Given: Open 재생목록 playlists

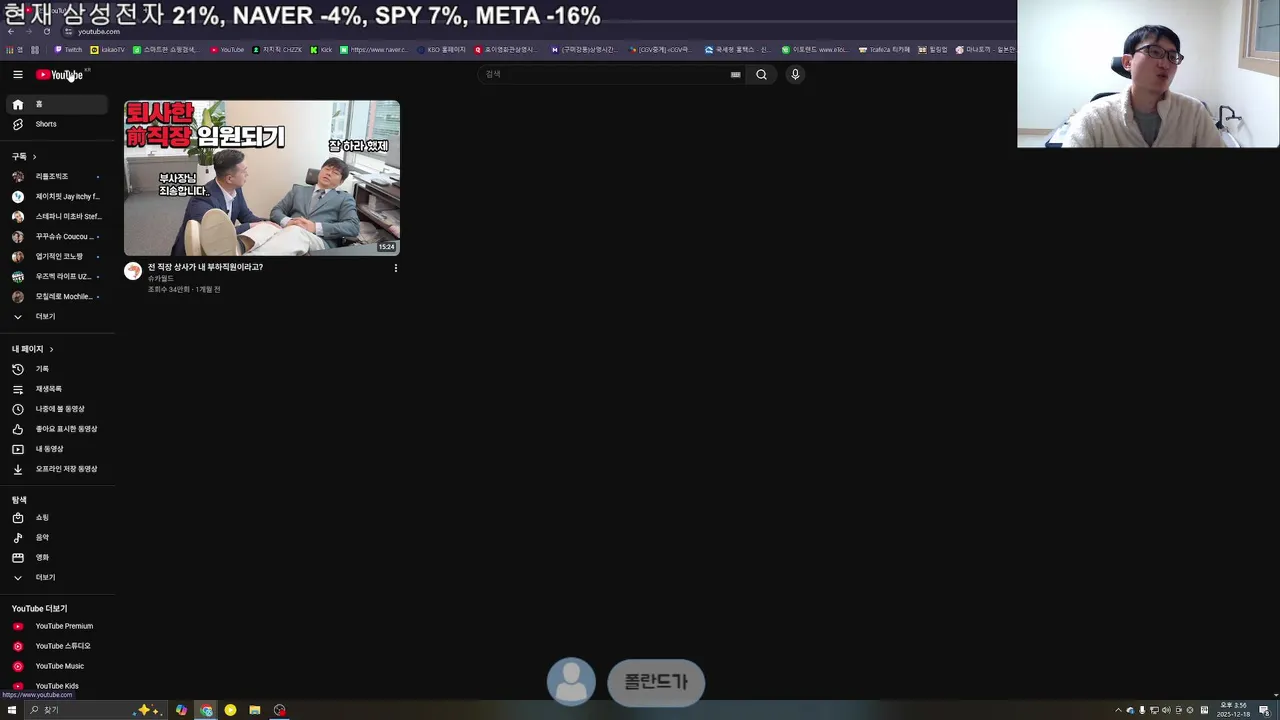Looking at the screenshot, I should pyautogui.click(x=57, y=389).
